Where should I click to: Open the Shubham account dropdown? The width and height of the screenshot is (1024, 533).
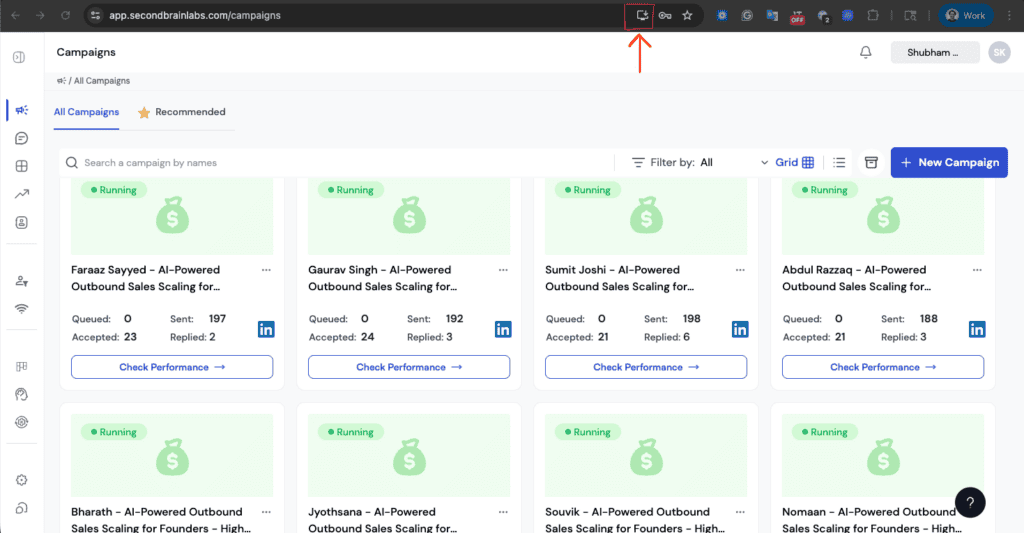(935, 53)
